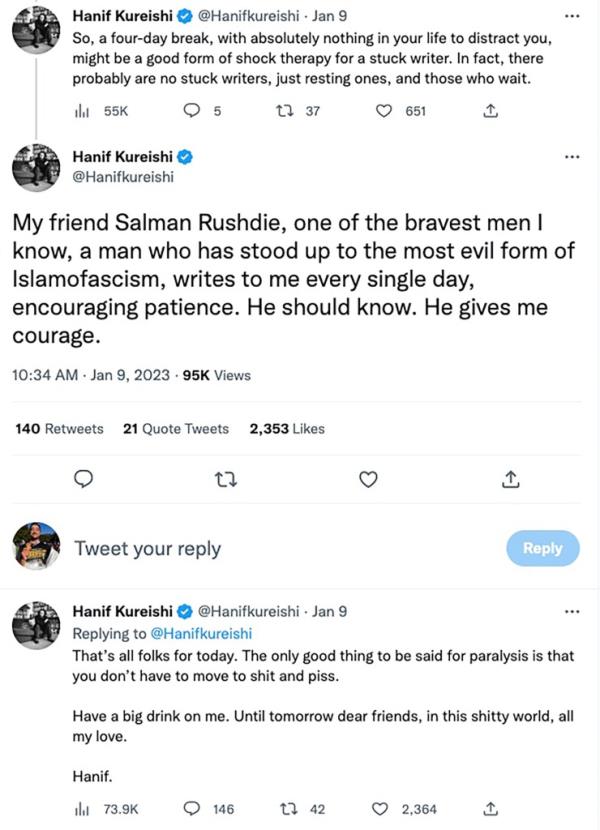
Task: Open the 146 replies on bottom tweet
Action: click(192, 808)
